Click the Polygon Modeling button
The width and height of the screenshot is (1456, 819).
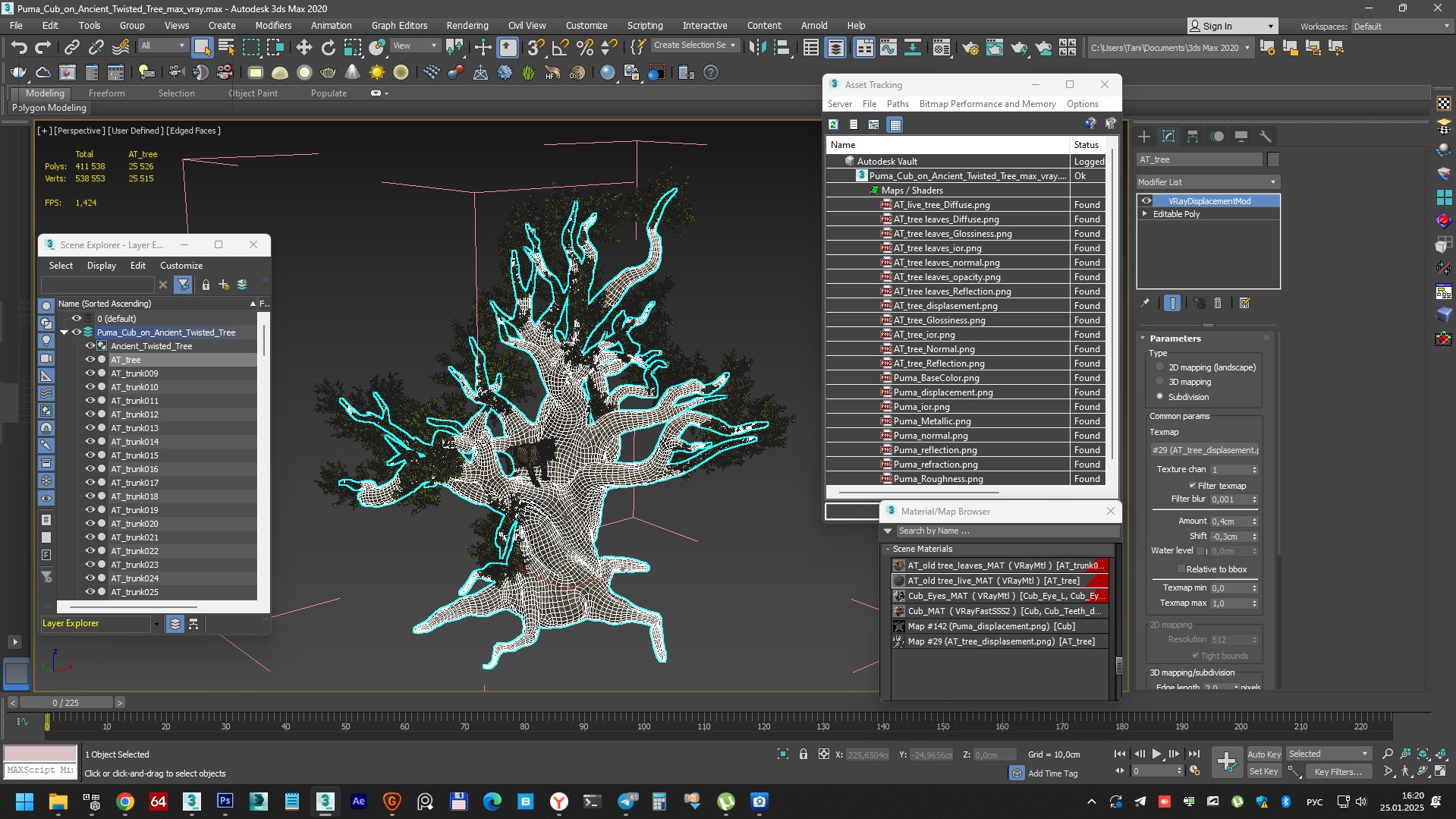point(49,108)
